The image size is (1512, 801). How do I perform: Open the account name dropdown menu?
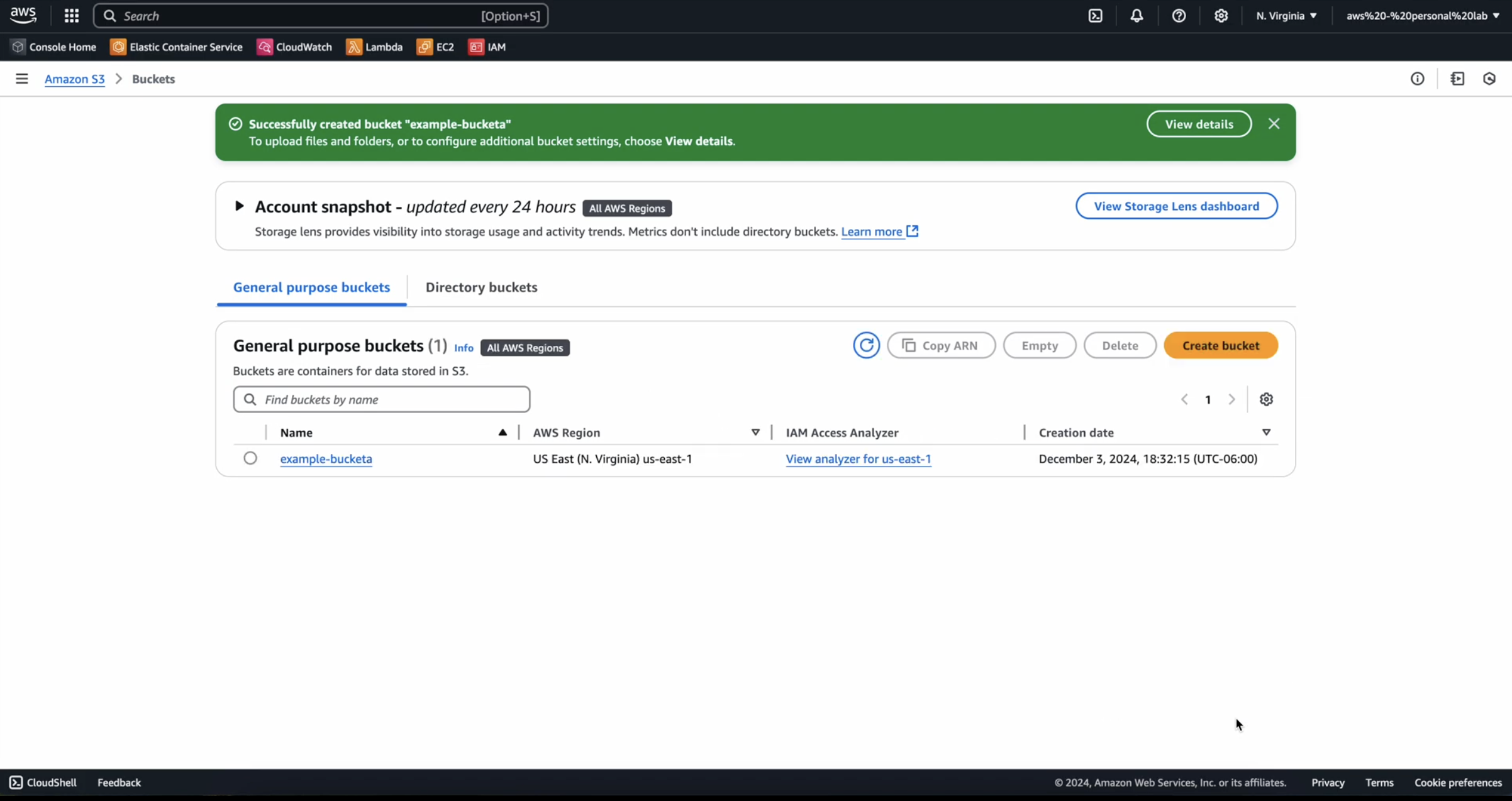[x=1422, y=16]
